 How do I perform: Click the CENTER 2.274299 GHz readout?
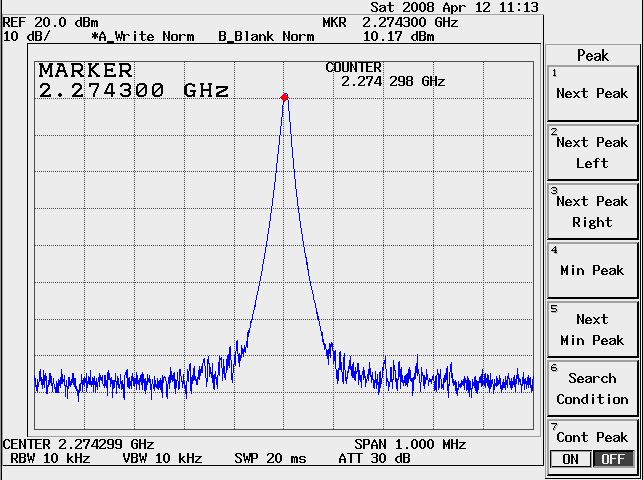[79, 443]
